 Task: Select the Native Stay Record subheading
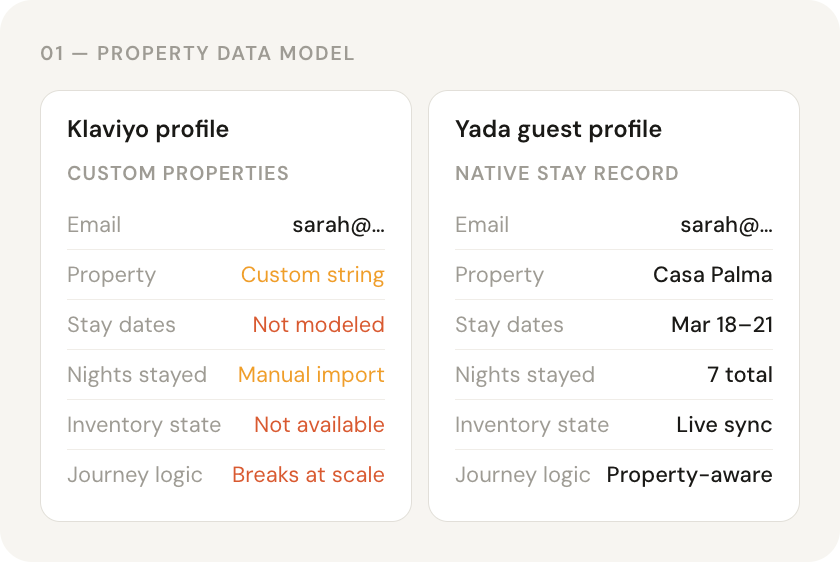point(567,174)
